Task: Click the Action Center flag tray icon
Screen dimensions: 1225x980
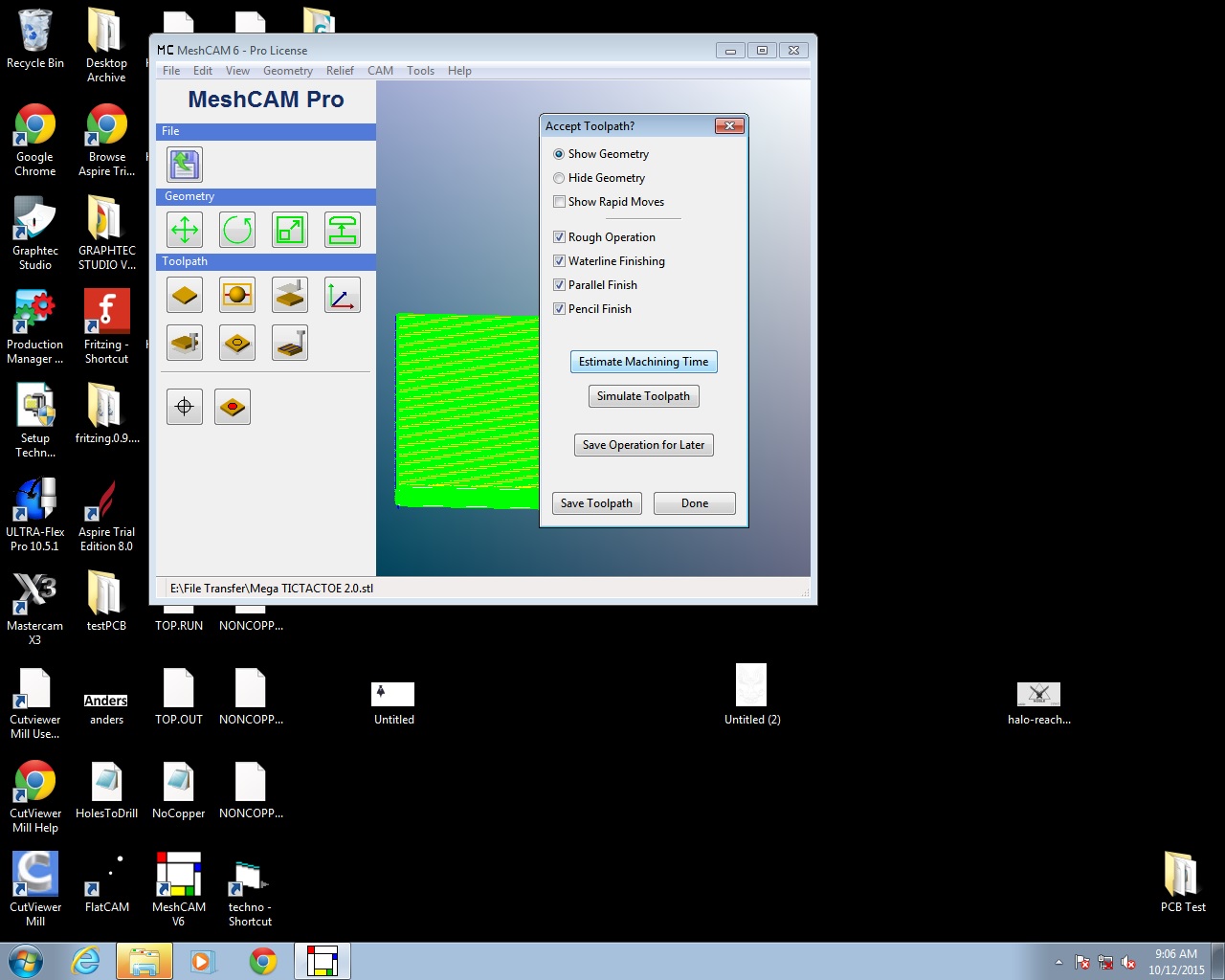Action: coord(1082,962)
